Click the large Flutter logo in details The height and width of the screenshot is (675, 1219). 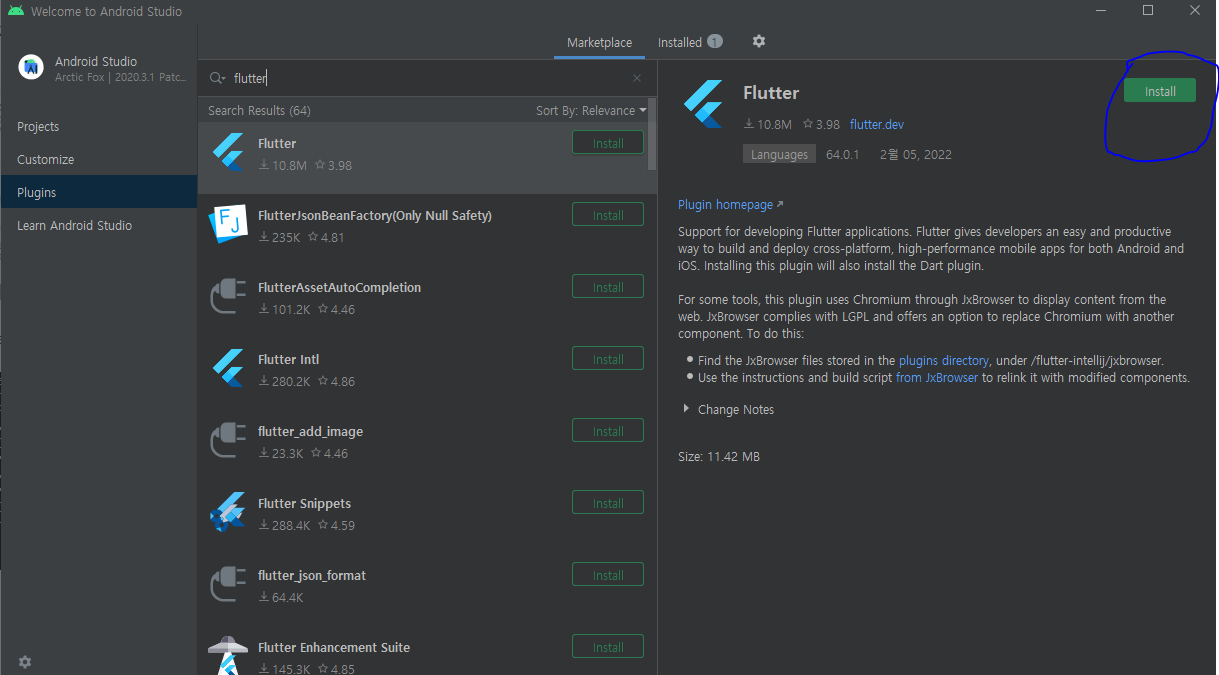point(703,104)
